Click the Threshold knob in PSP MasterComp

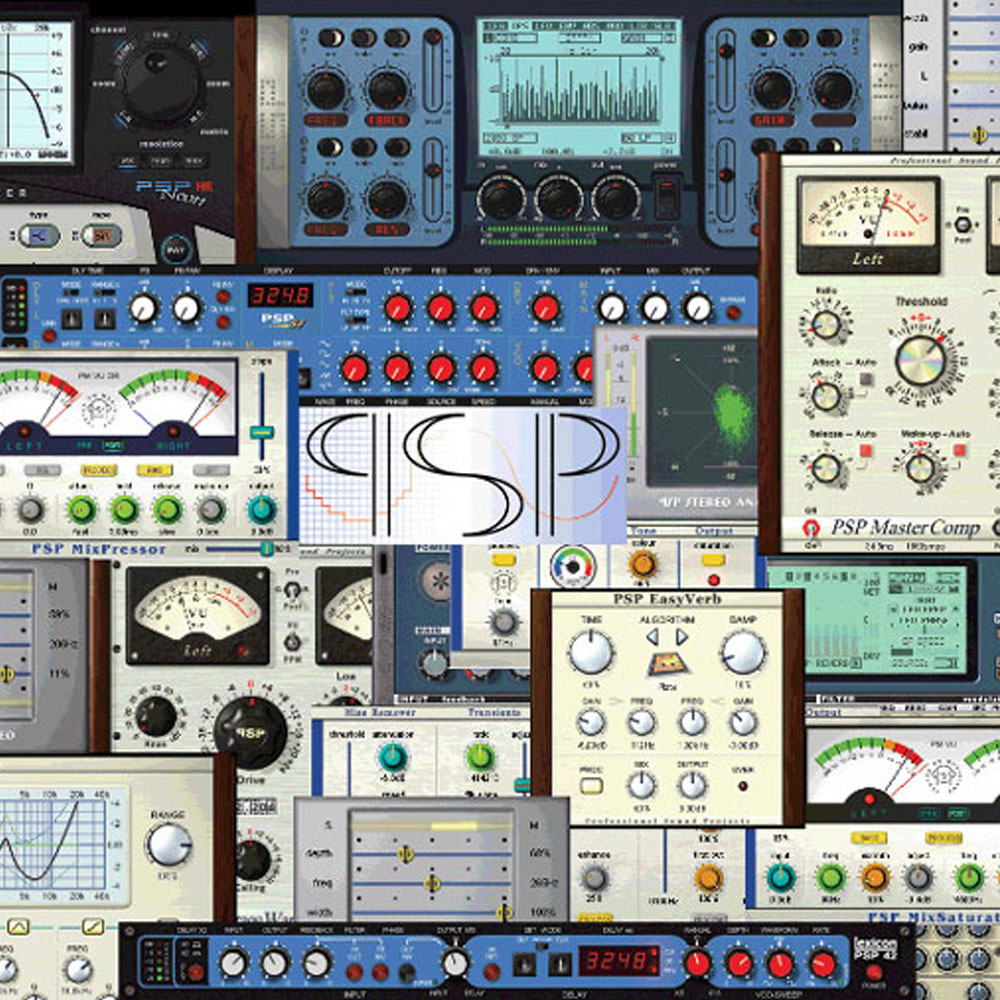921,360
